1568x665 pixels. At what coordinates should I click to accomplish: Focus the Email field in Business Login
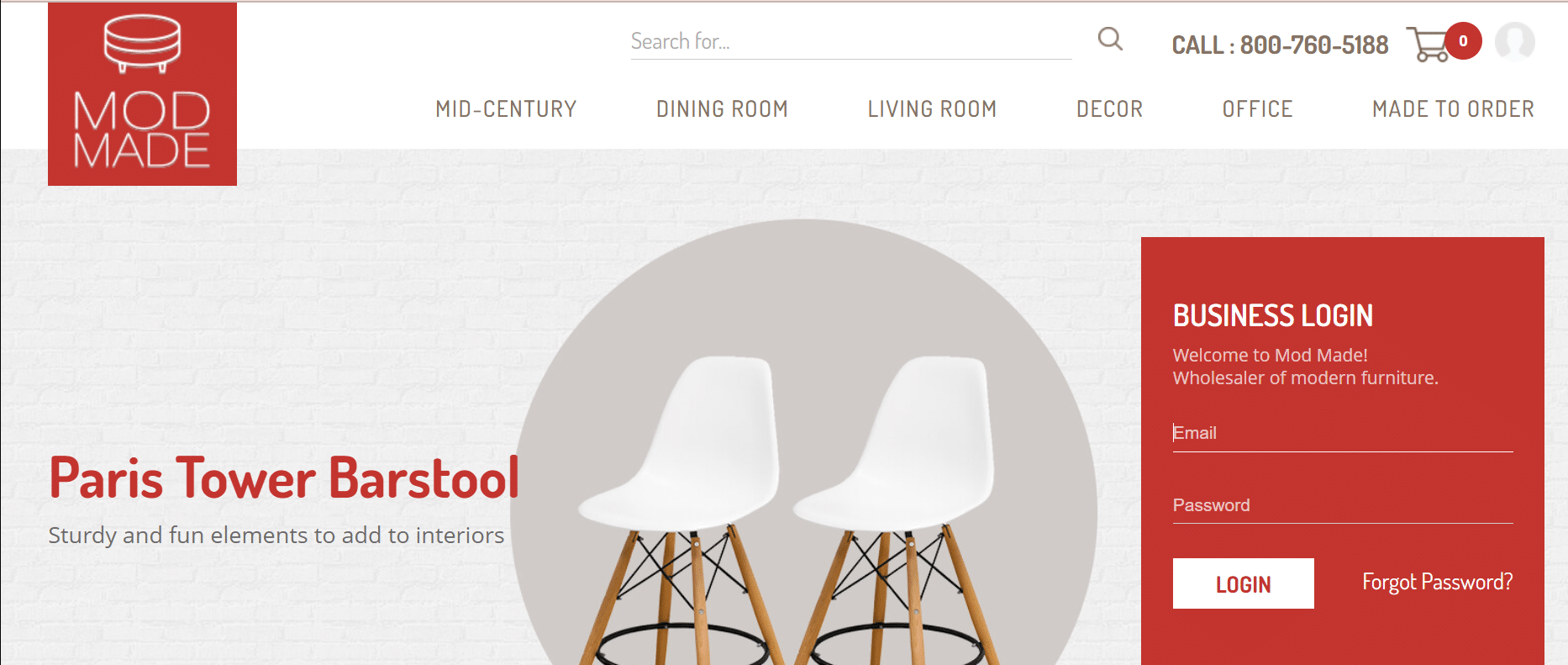[x=1343, y=433]
